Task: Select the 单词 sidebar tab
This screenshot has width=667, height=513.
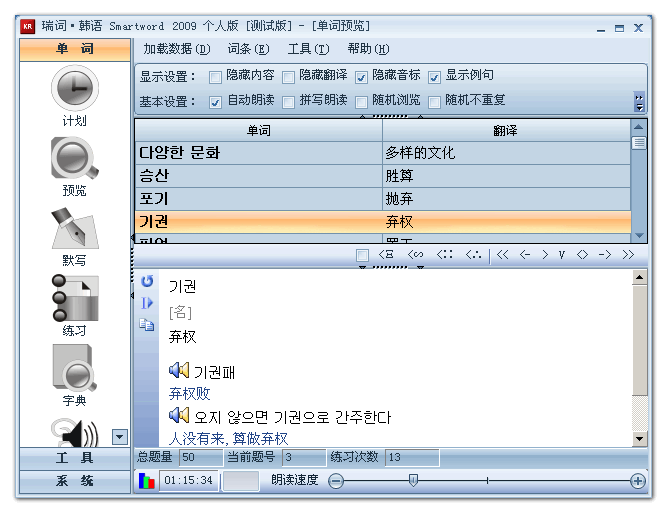Action: (x=75, y=49)
